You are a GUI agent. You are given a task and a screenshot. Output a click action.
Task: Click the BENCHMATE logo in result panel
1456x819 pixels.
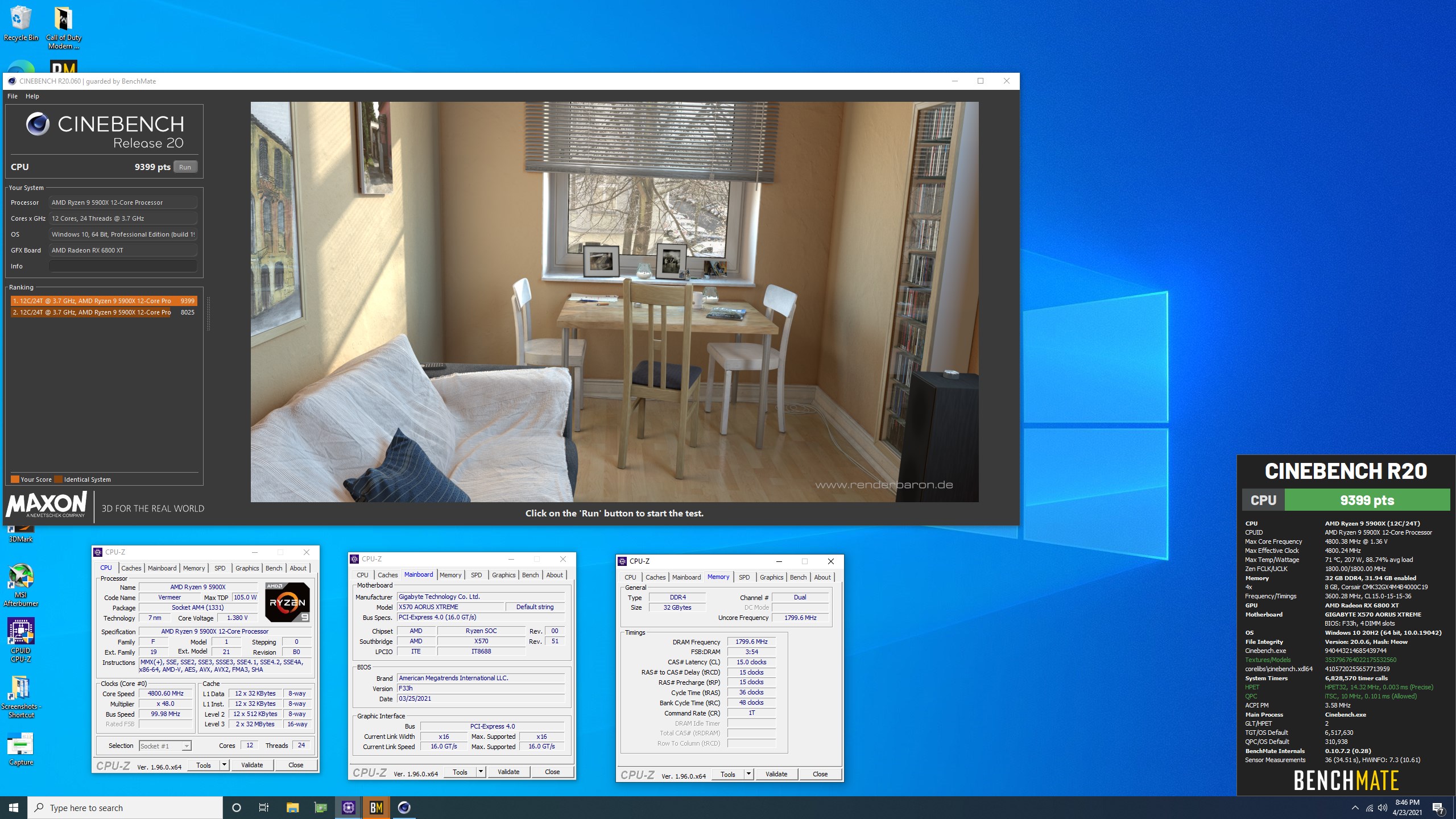pos(1346,780)
